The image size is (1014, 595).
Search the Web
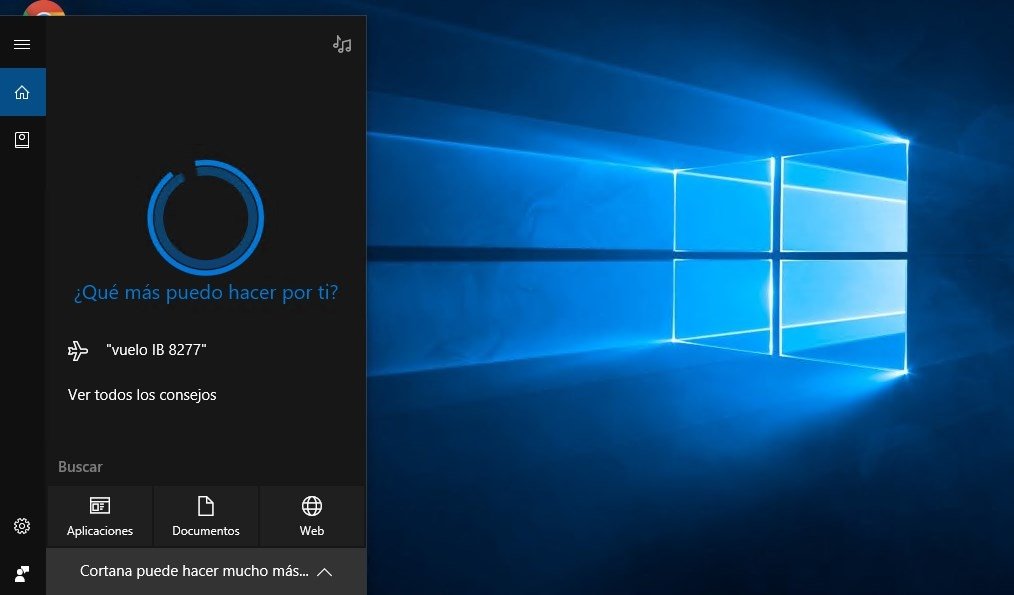312,517
